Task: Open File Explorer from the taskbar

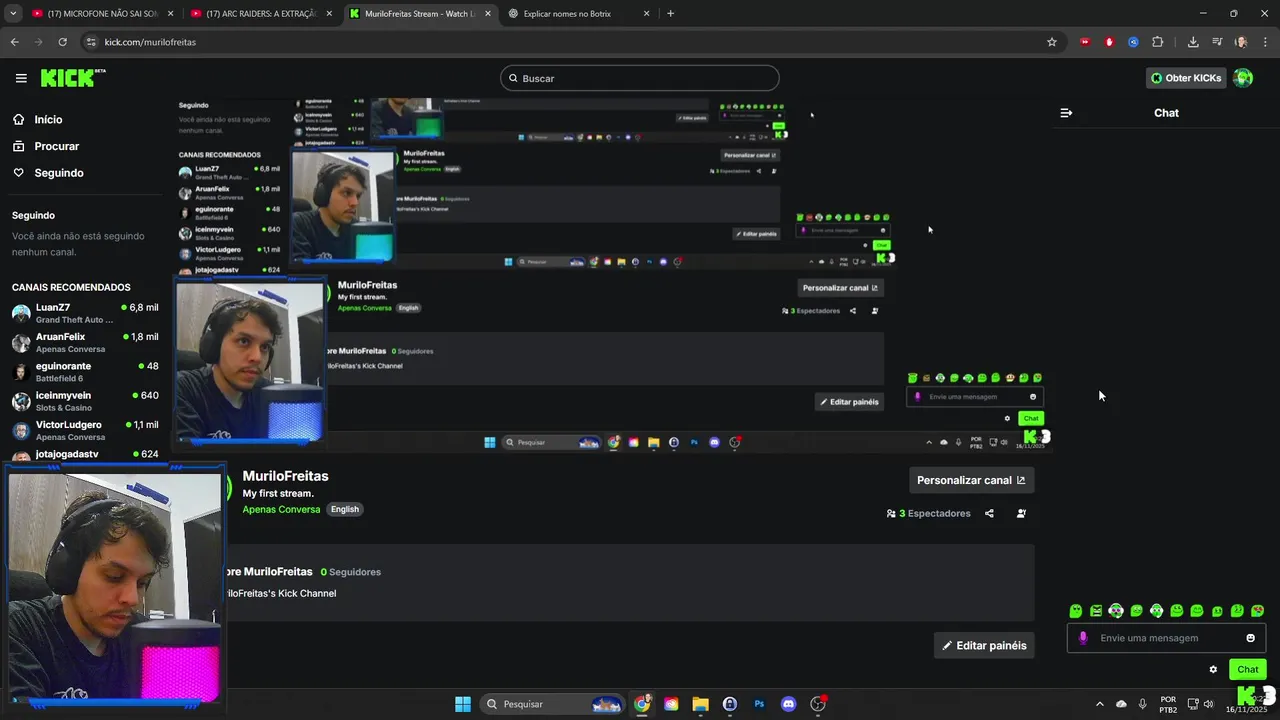Action: coord(700,704)
